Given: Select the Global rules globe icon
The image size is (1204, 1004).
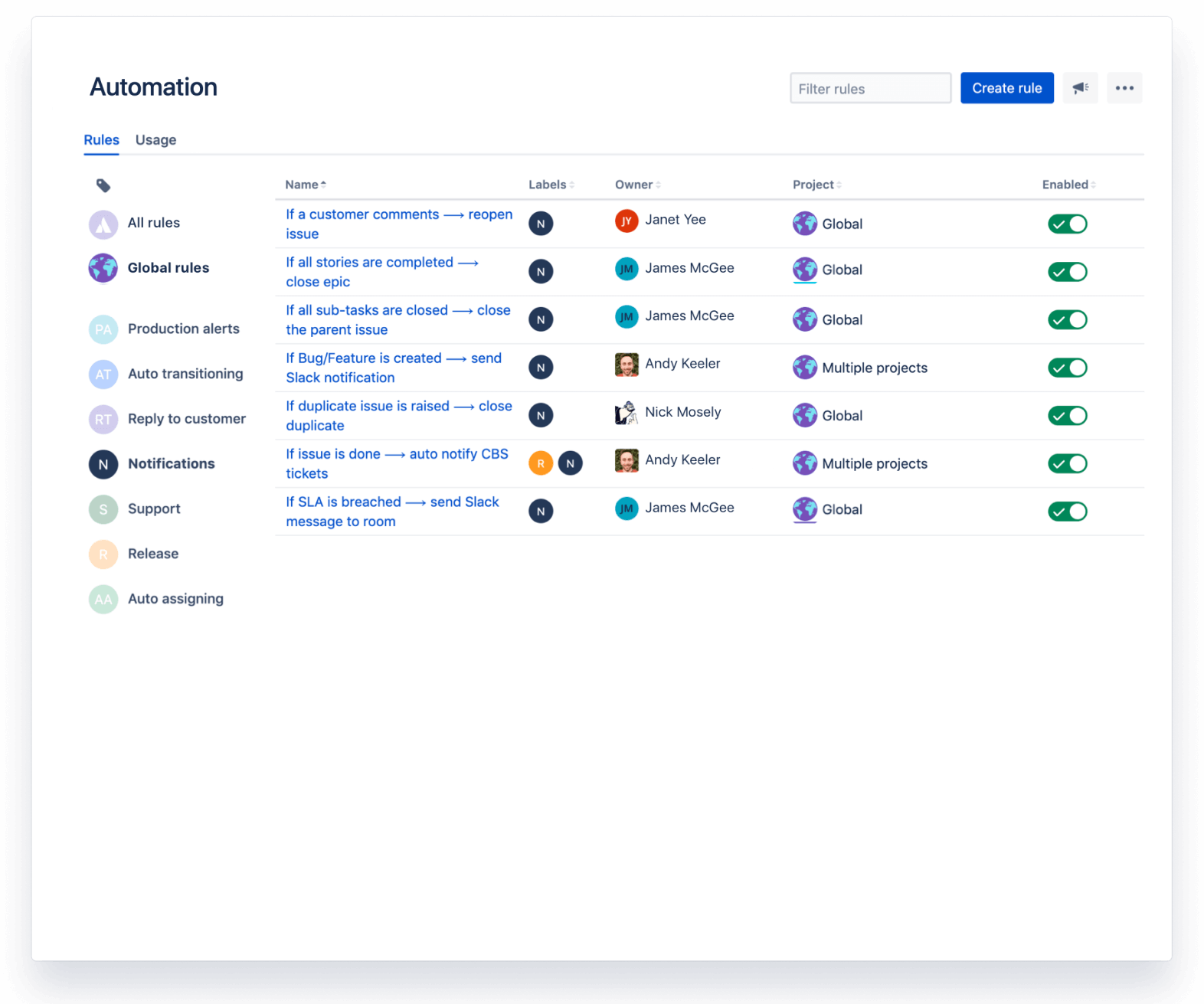Looking at the screenshot, I should pyautogui.click(x=103, y=268).
